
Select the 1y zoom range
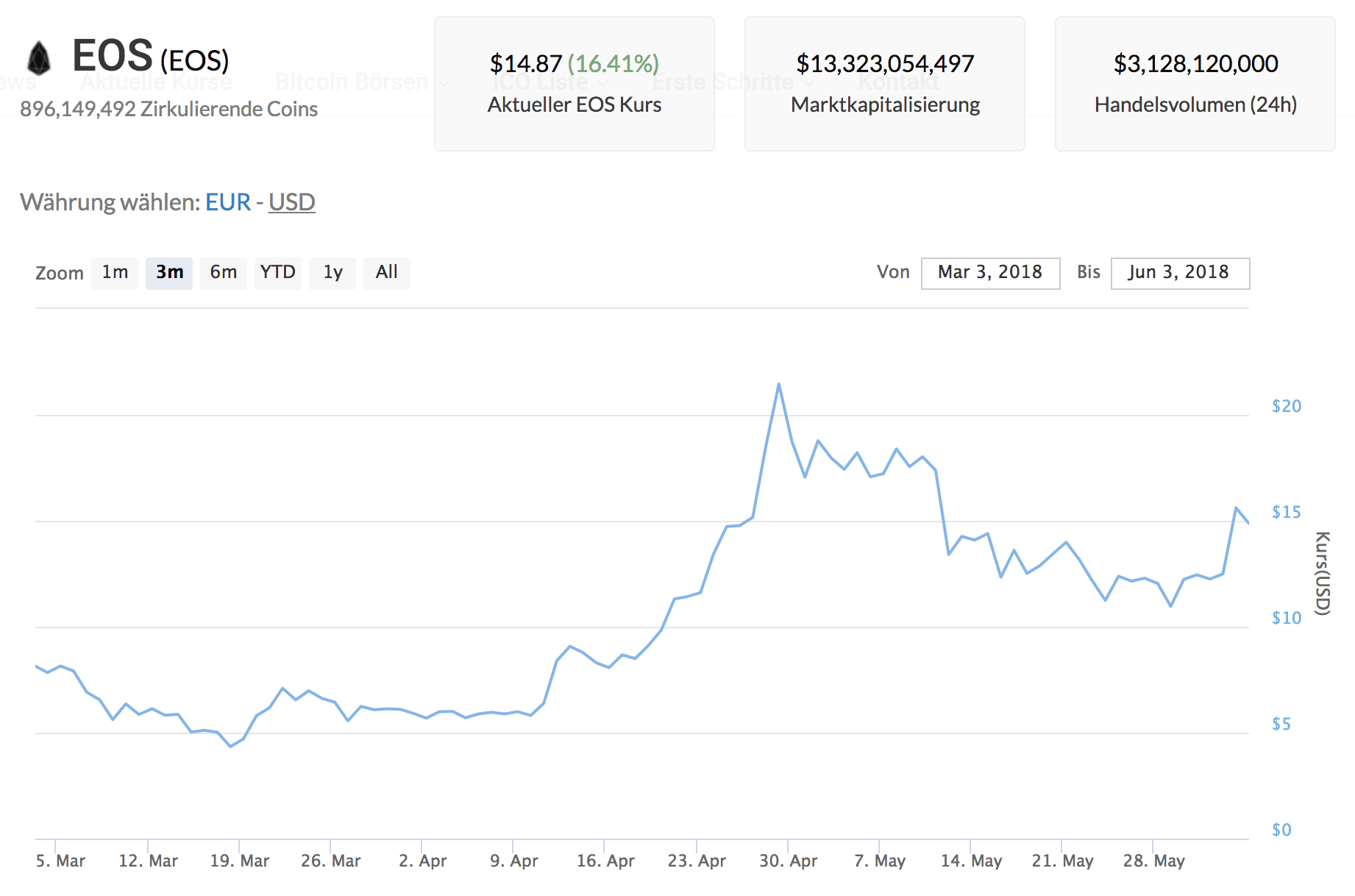point(332,273)
